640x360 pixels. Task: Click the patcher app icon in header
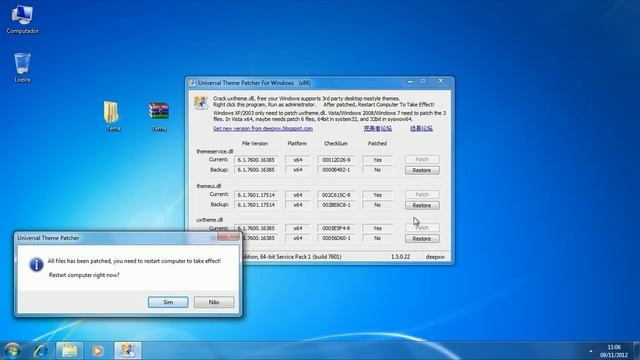[x=201, y=102]
